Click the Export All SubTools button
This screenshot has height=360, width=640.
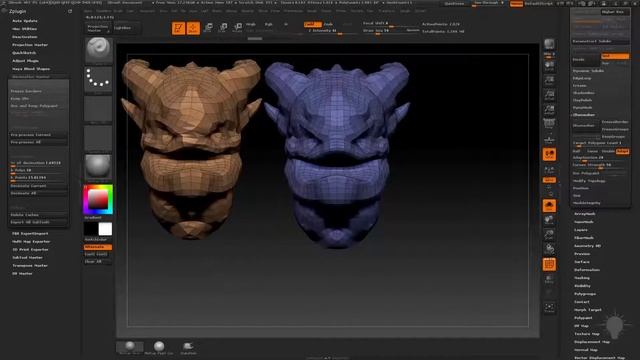(38, 222)
